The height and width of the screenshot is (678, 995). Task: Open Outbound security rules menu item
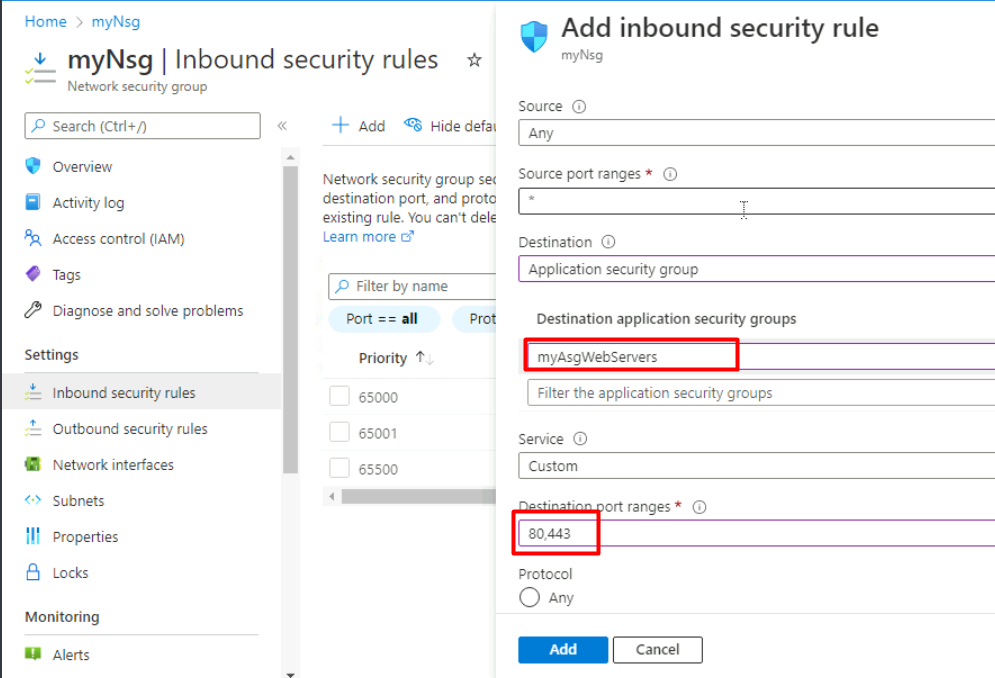pos(130,429)
